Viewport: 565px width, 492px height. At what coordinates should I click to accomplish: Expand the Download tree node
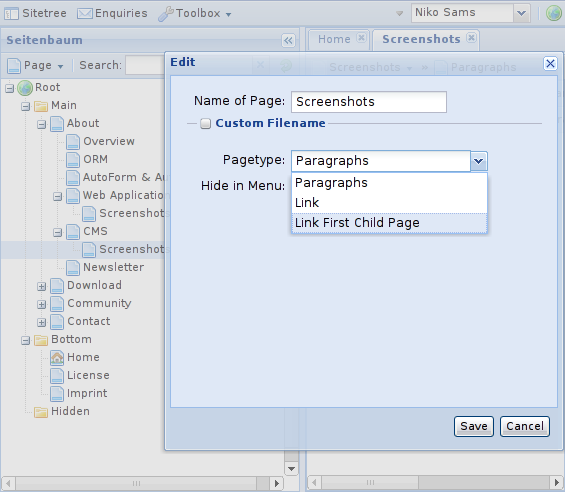click(41, 287)
